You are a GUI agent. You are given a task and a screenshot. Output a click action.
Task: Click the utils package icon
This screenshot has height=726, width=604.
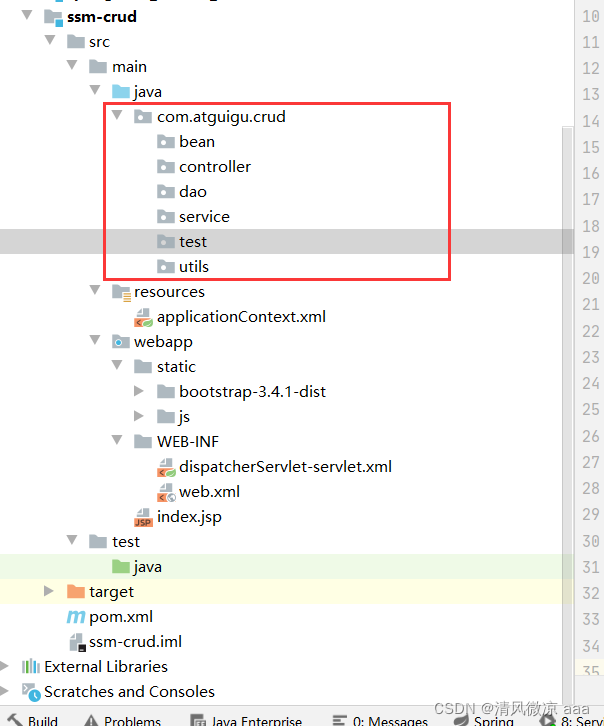tap(165, 266)
